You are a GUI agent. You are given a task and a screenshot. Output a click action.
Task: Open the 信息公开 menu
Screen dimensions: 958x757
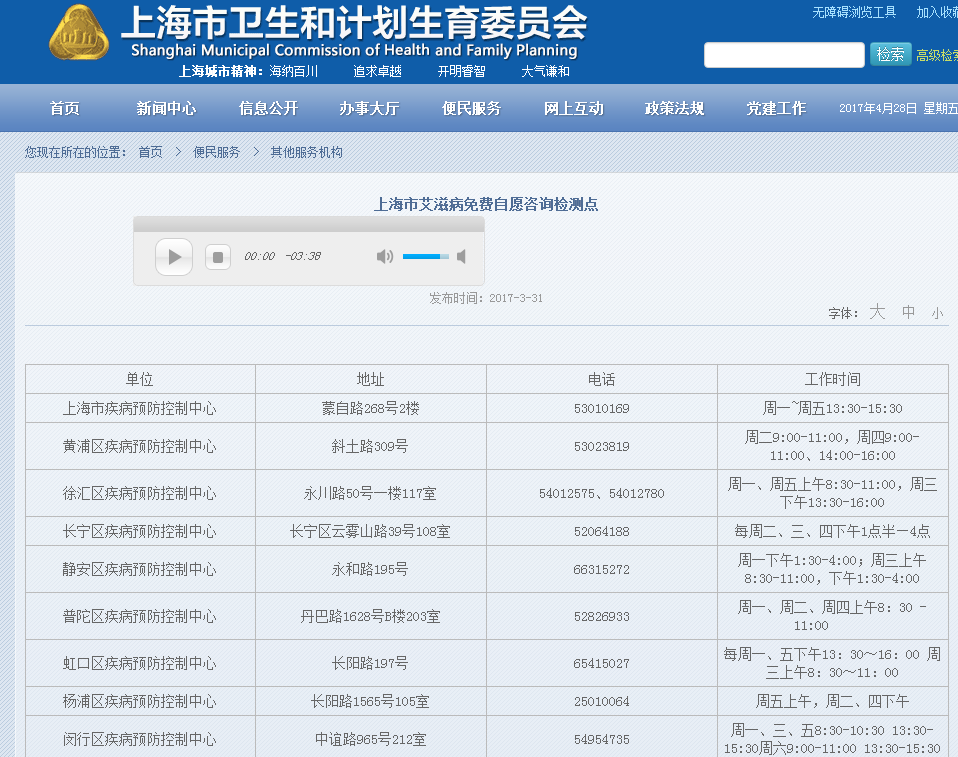(268, 108)
